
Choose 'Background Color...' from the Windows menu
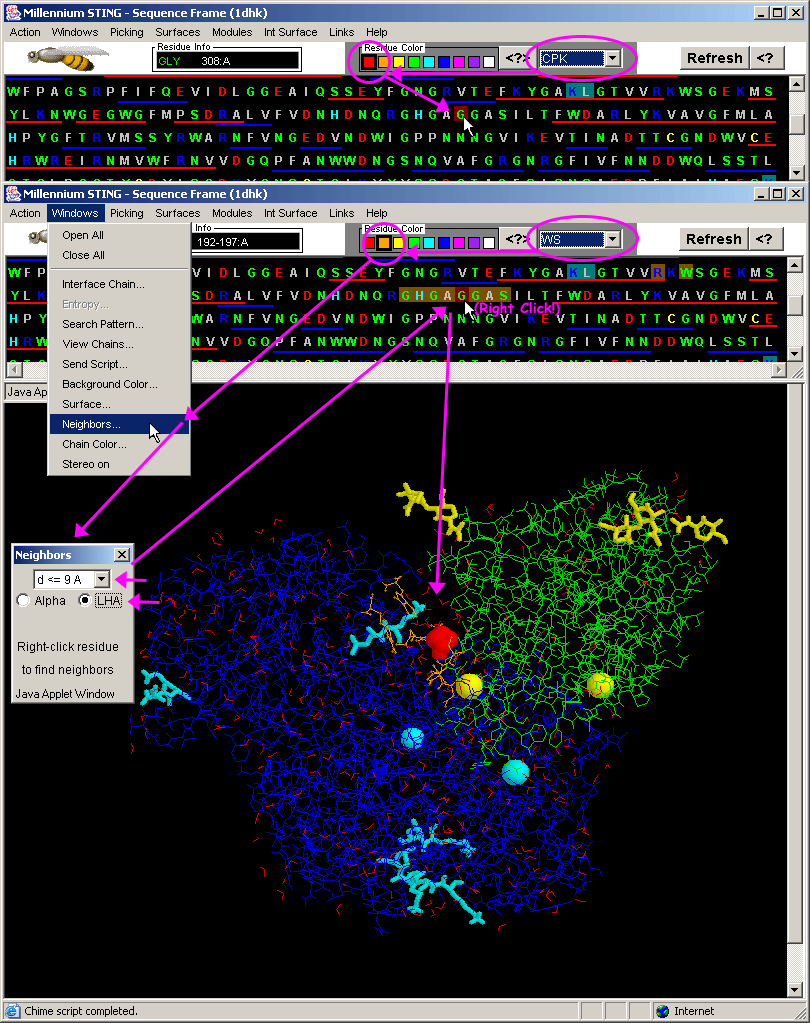tap(119, 384)
